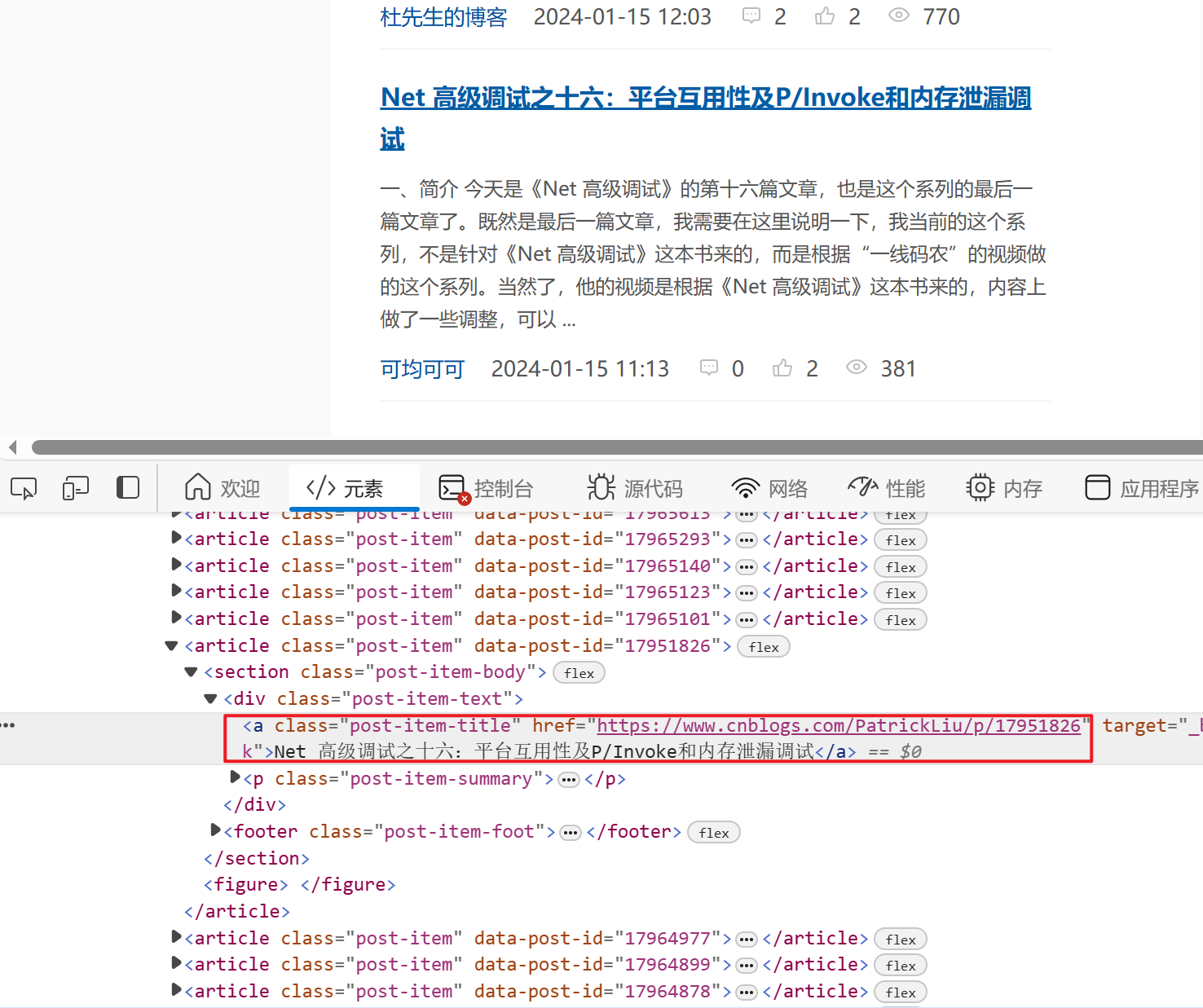Click the eye icon showing 381 views

(857, 368)
